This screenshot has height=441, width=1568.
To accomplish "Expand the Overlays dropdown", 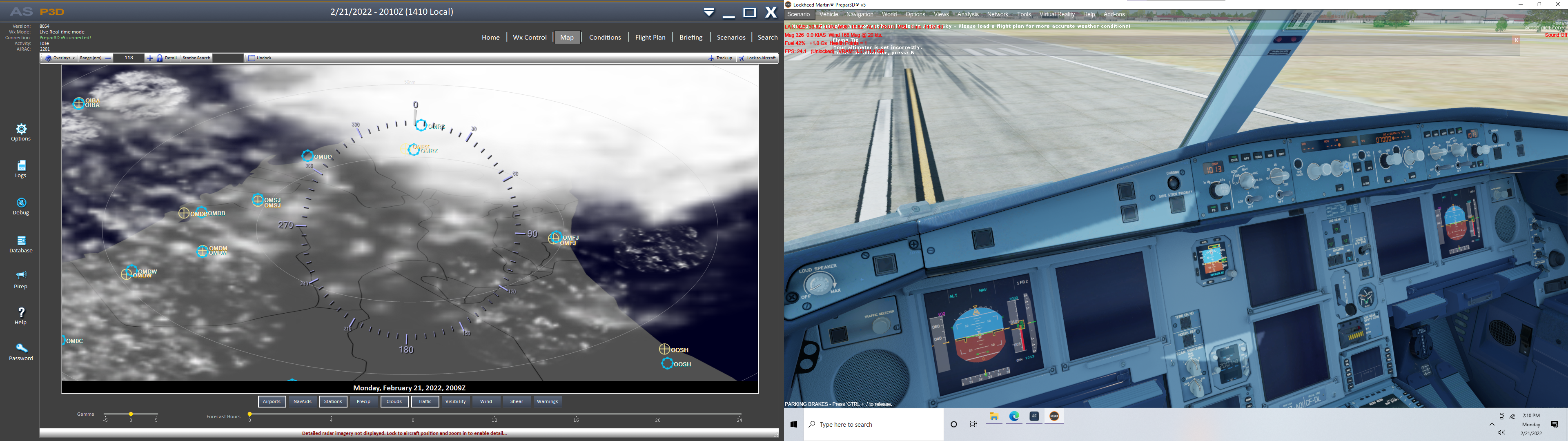I will (61, 58).
